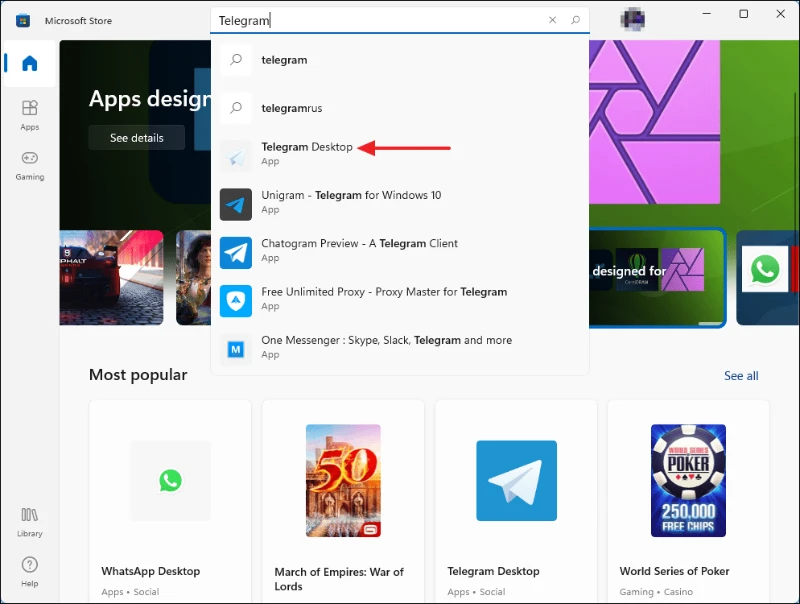
Task: Click the March of Empires title text
Action: click(339, 579)
